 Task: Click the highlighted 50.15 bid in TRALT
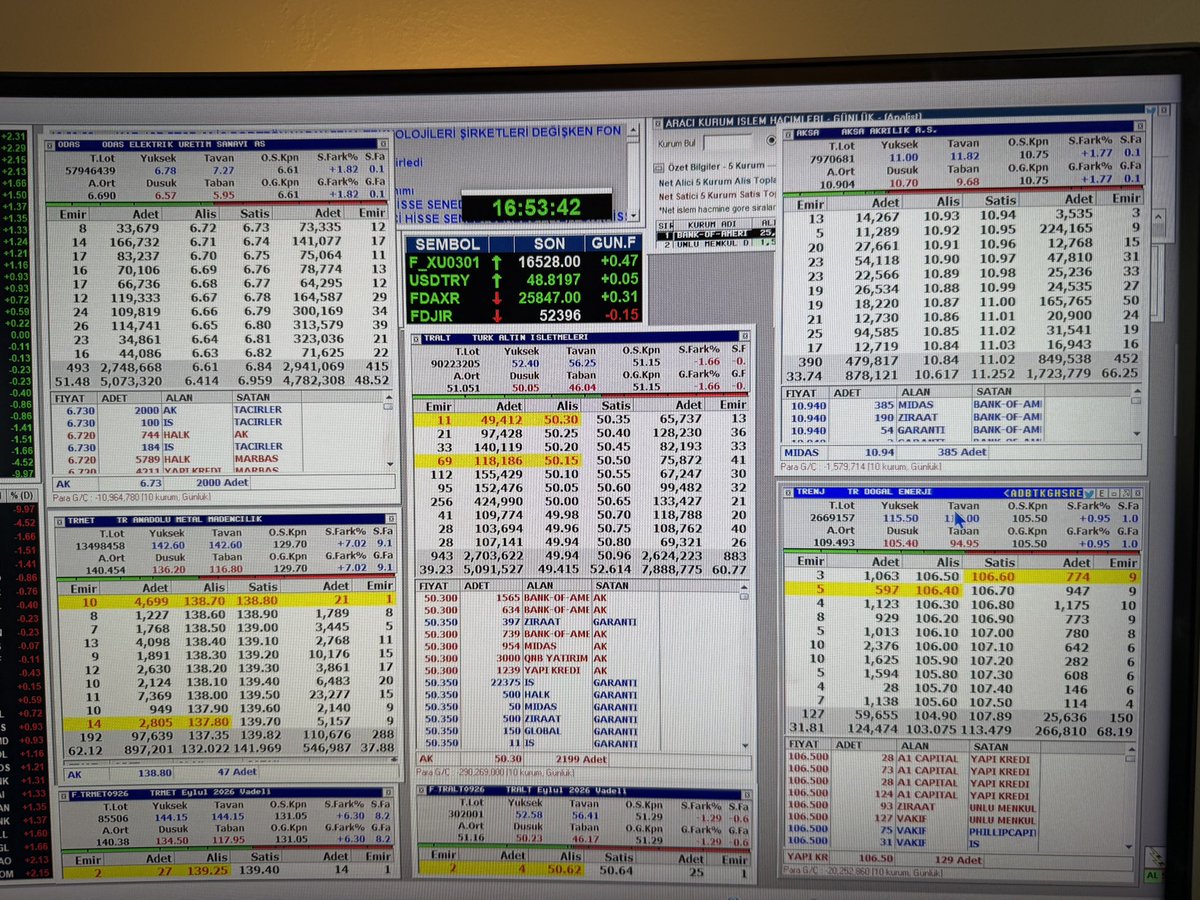(x=559, y=459)
